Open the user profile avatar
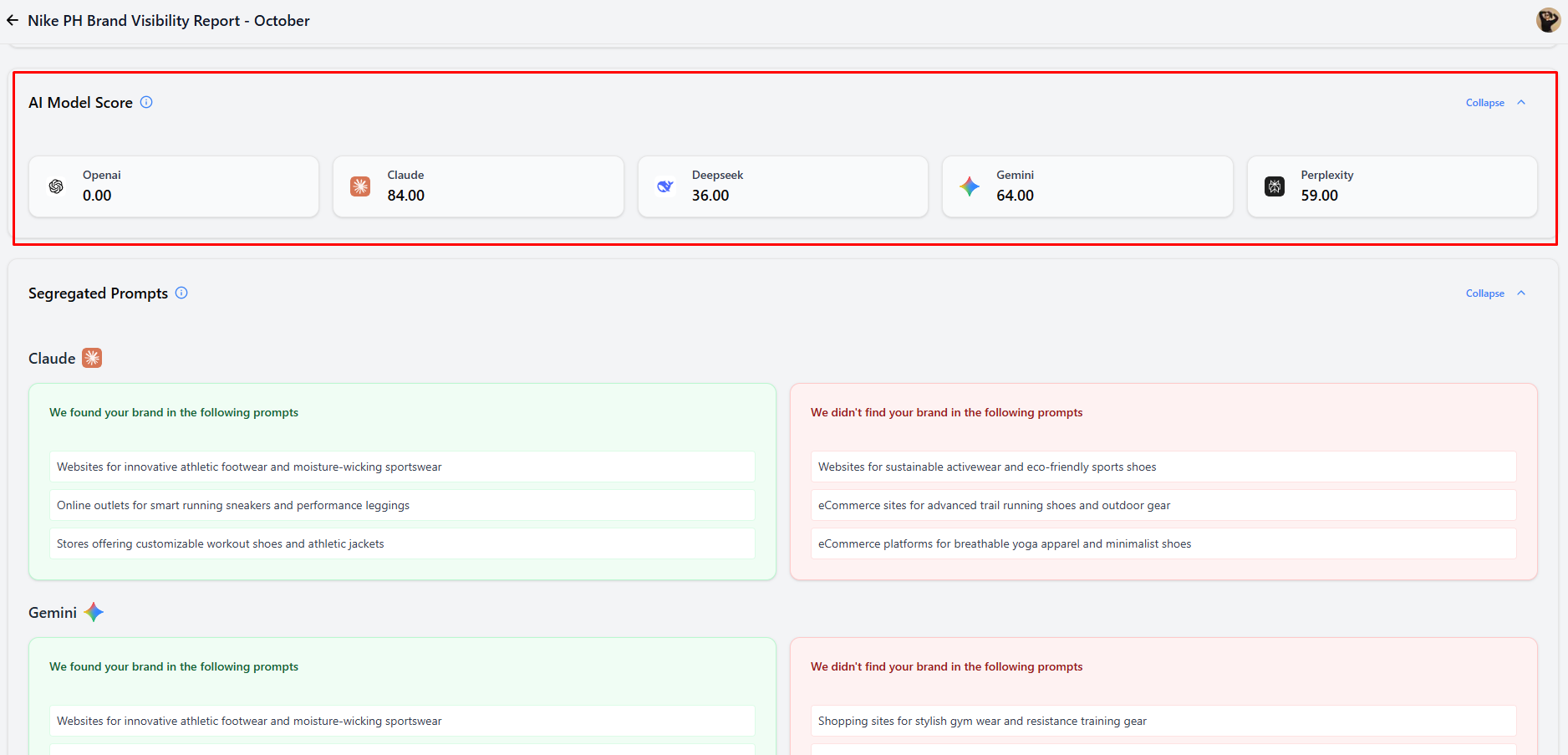1568x755 pixels. coord(1547,20)
